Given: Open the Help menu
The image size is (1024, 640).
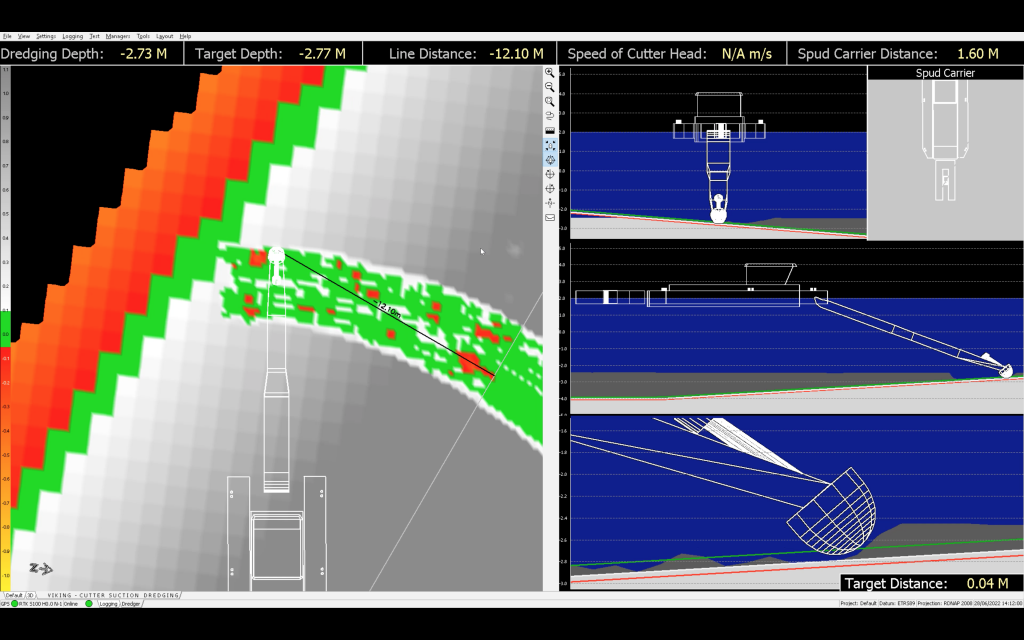Looking at the screenshot, I should [x=185, y=37].
